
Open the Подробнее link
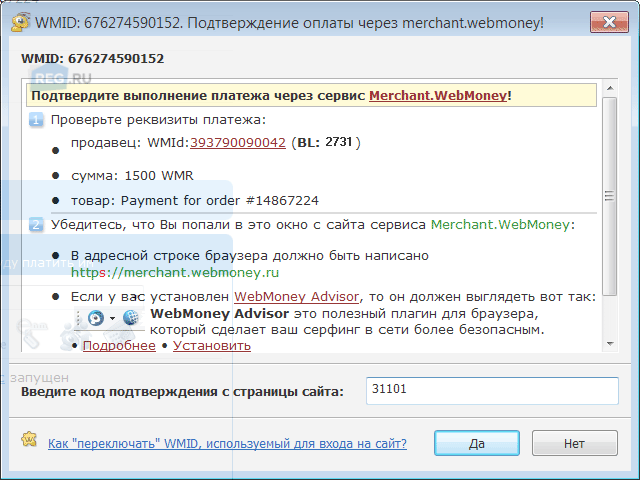click(x=119, y=346)
